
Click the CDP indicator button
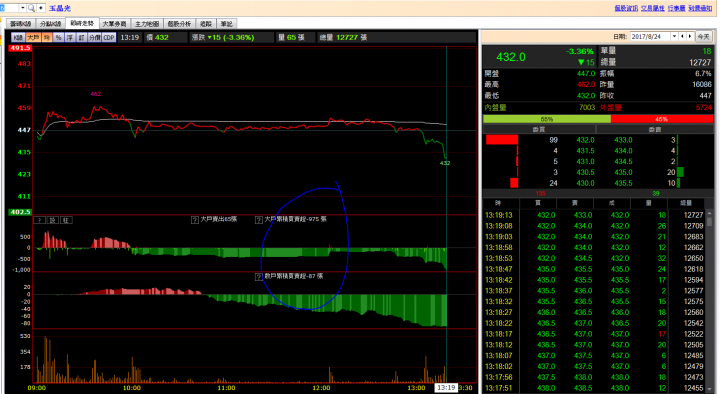(x=109, y=38)
